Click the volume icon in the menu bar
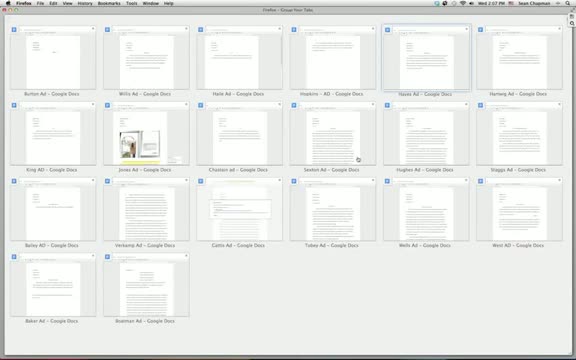The height and width of the screenshot is (360, 576). [x=471, y=3]
